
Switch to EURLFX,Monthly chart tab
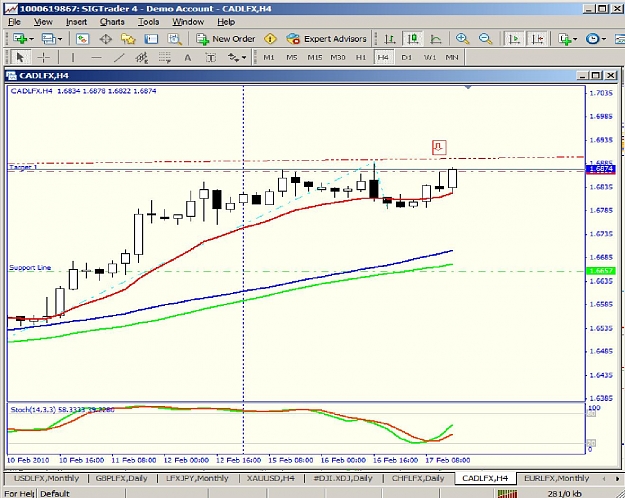tap(556, 478)
